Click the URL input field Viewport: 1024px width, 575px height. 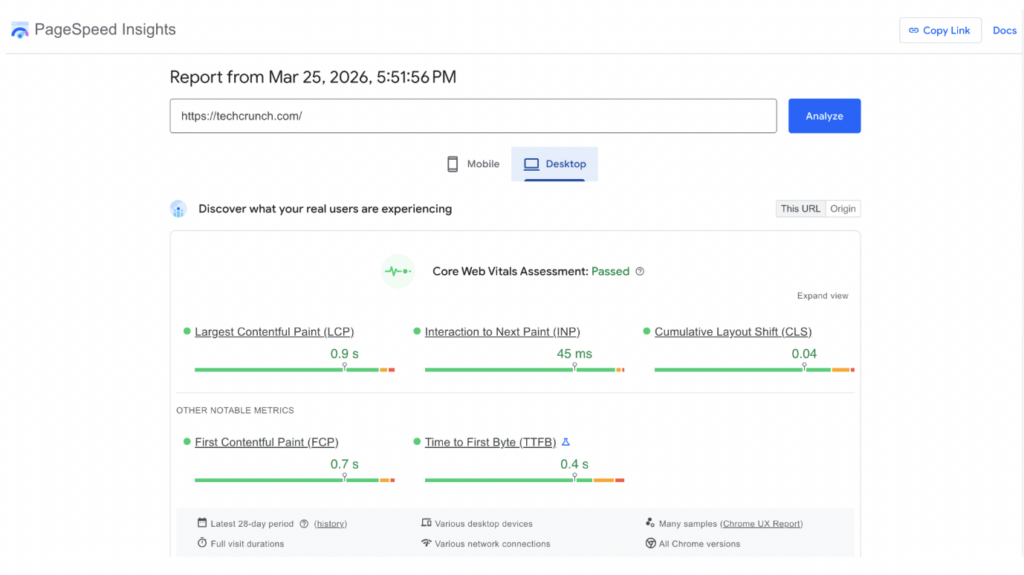click(x=473, y=116)
